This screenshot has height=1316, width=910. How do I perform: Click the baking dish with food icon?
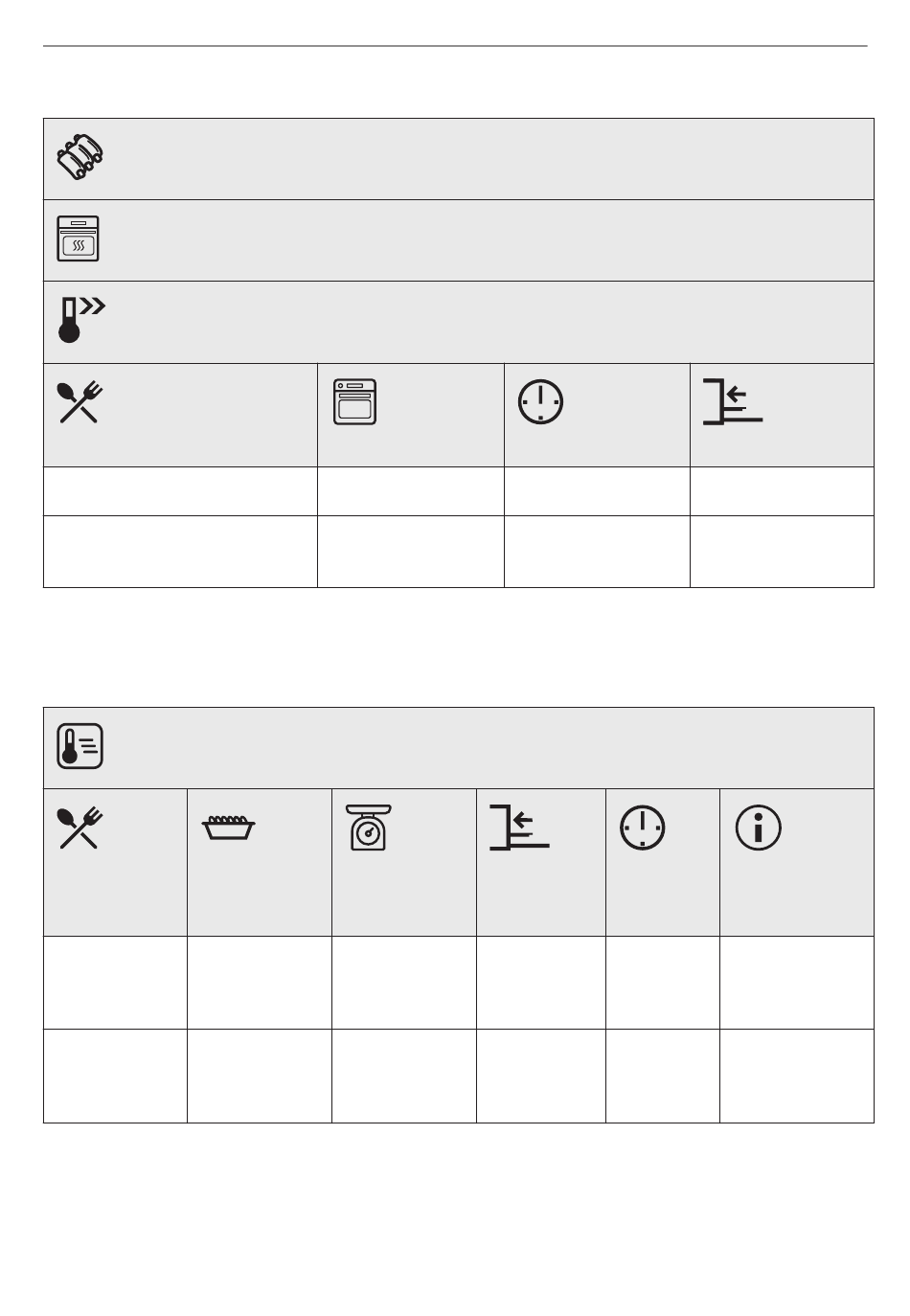[x=228, y=828]
